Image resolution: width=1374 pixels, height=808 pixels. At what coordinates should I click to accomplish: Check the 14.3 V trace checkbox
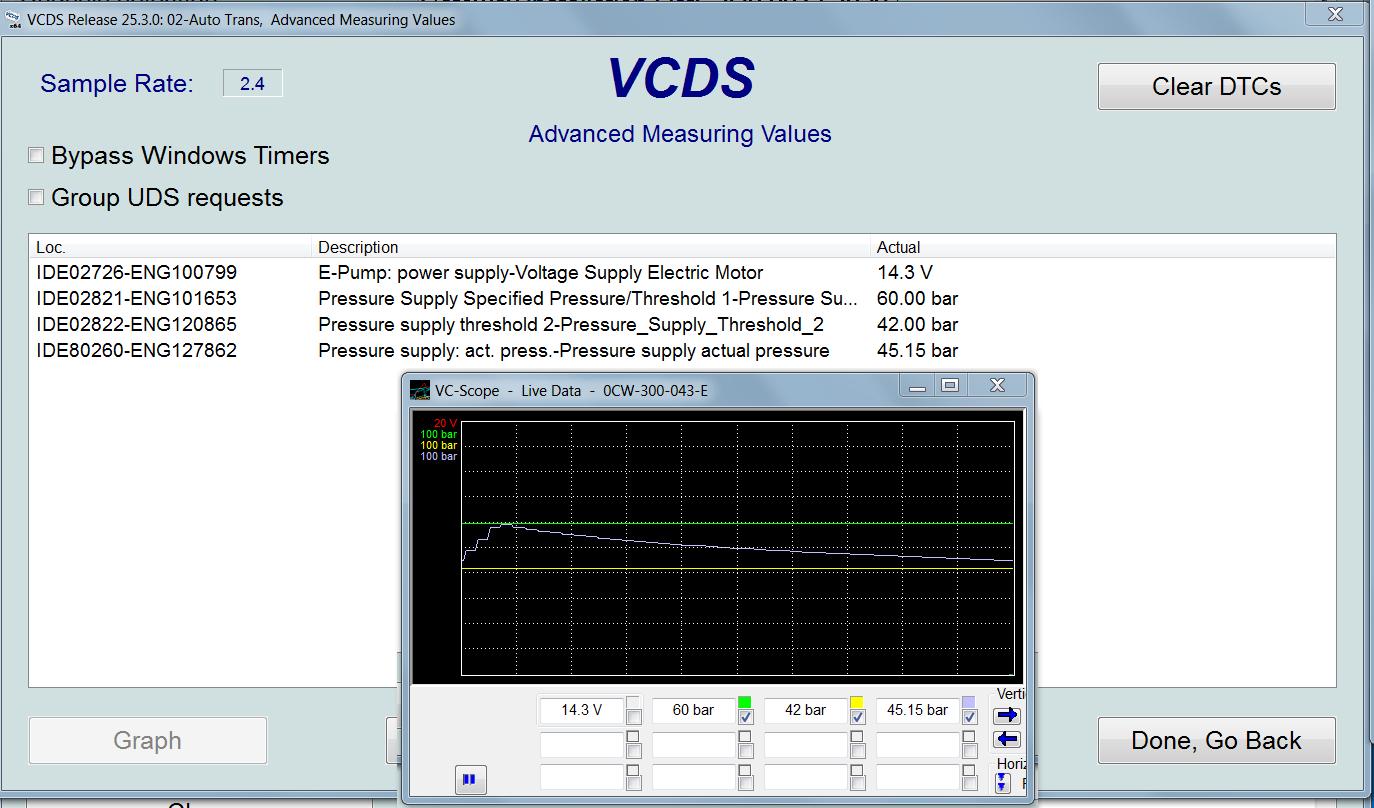pos(634,717)
